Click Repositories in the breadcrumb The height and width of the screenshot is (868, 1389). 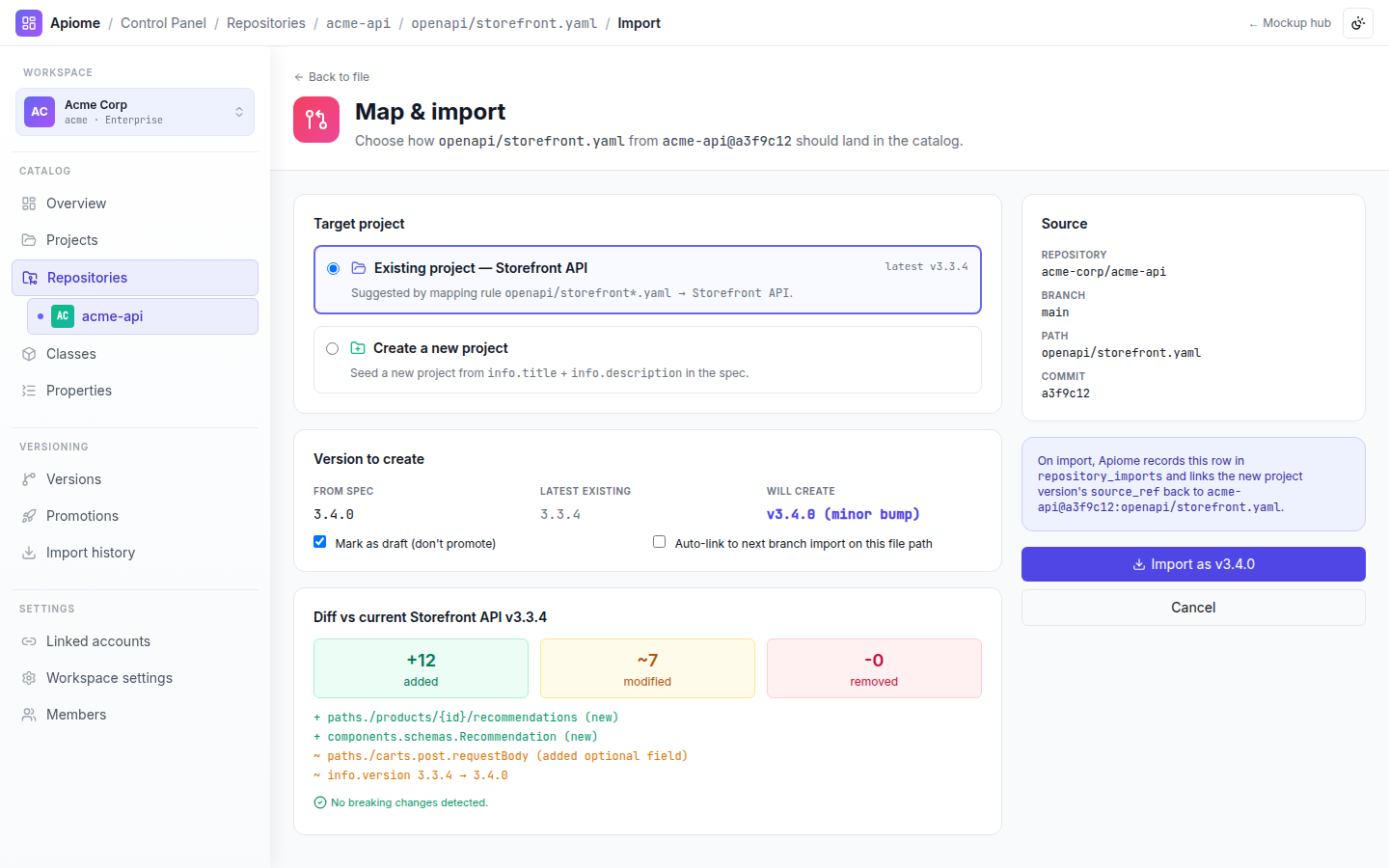tap(266, 23)
